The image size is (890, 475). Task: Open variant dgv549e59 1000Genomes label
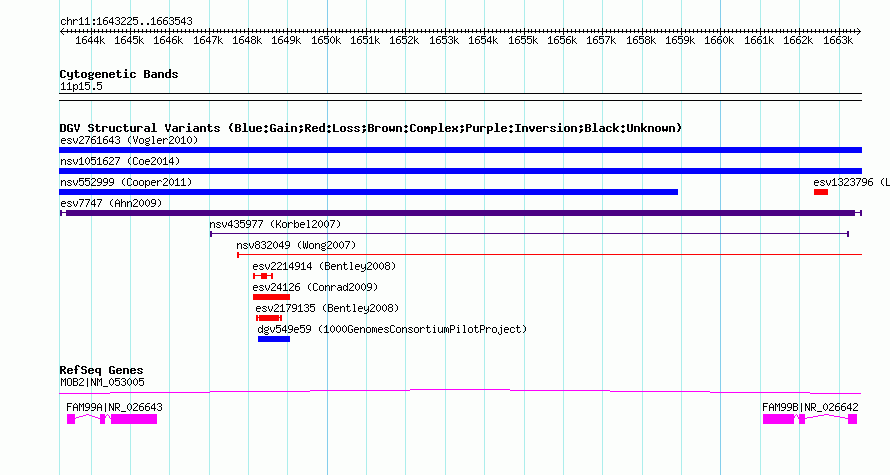click(x=392, y=329)
